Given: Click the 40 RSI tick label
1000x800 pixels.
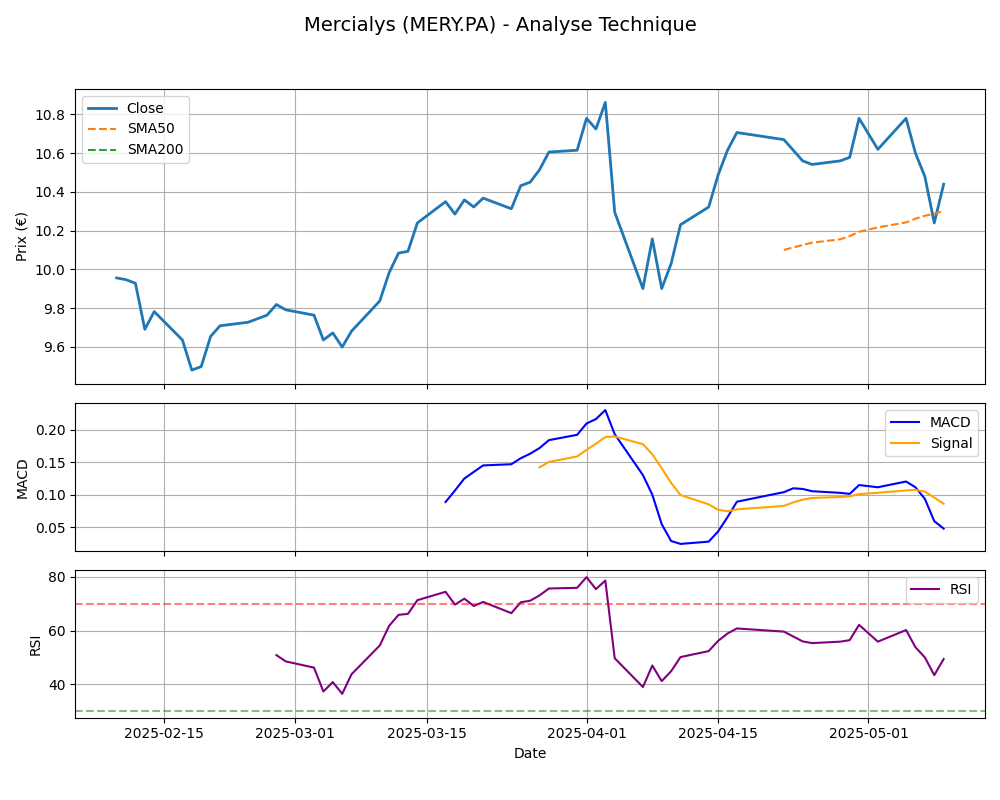Looking at the screenshot, I should 57,685.
